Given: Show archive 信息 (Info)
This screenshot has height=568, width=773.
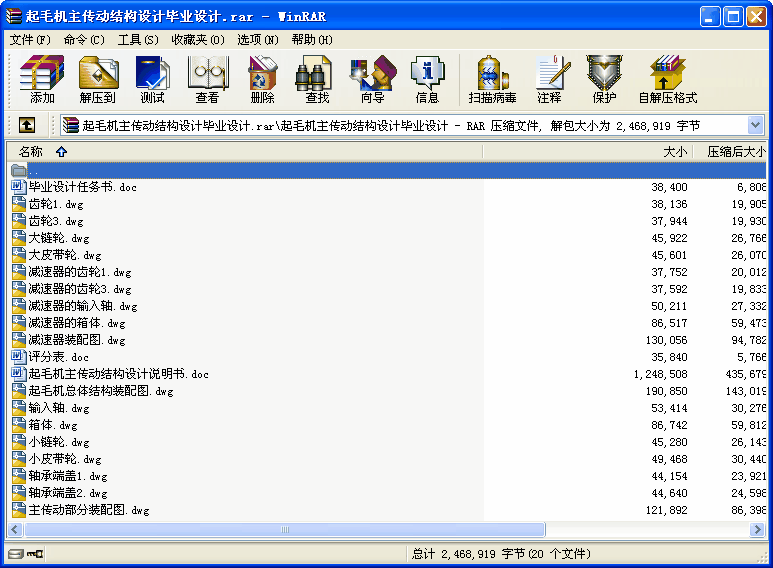Looking at the screenshot, I should click(427, 80).
